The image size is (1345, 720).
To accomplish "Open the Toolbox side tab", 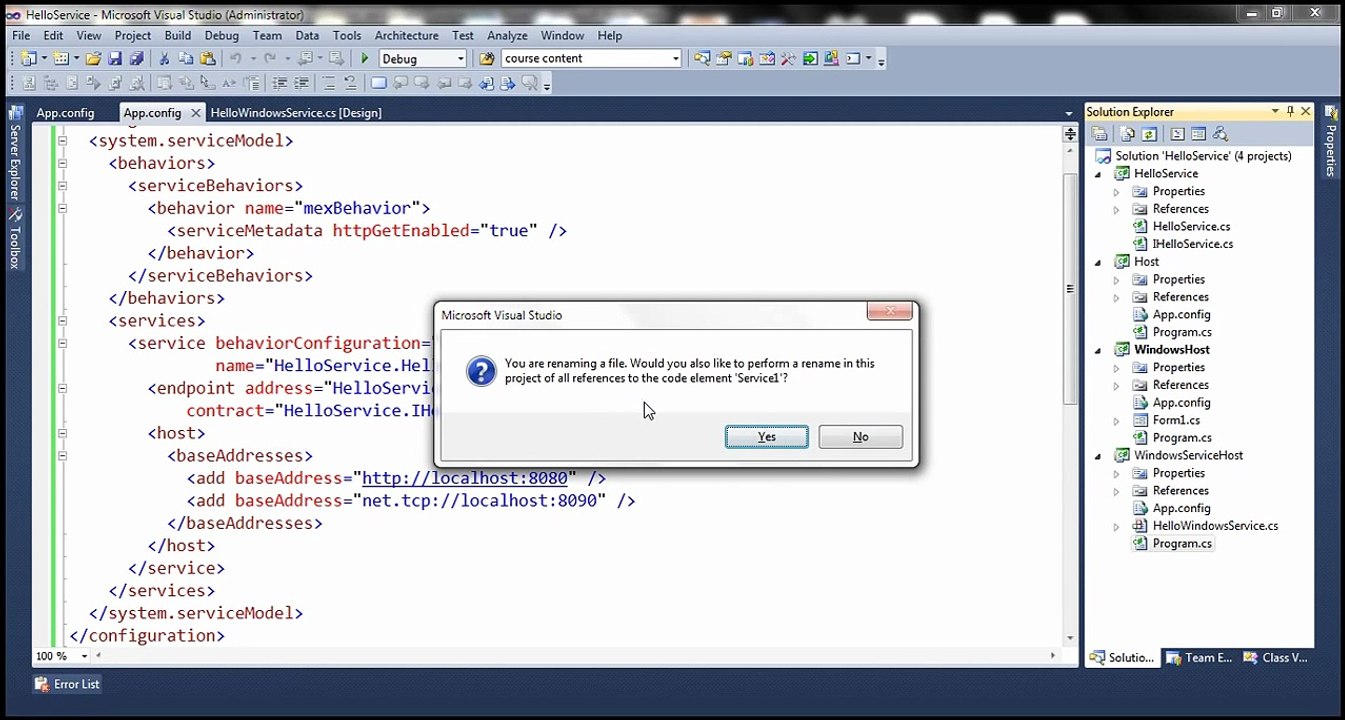I will (15, 240).
